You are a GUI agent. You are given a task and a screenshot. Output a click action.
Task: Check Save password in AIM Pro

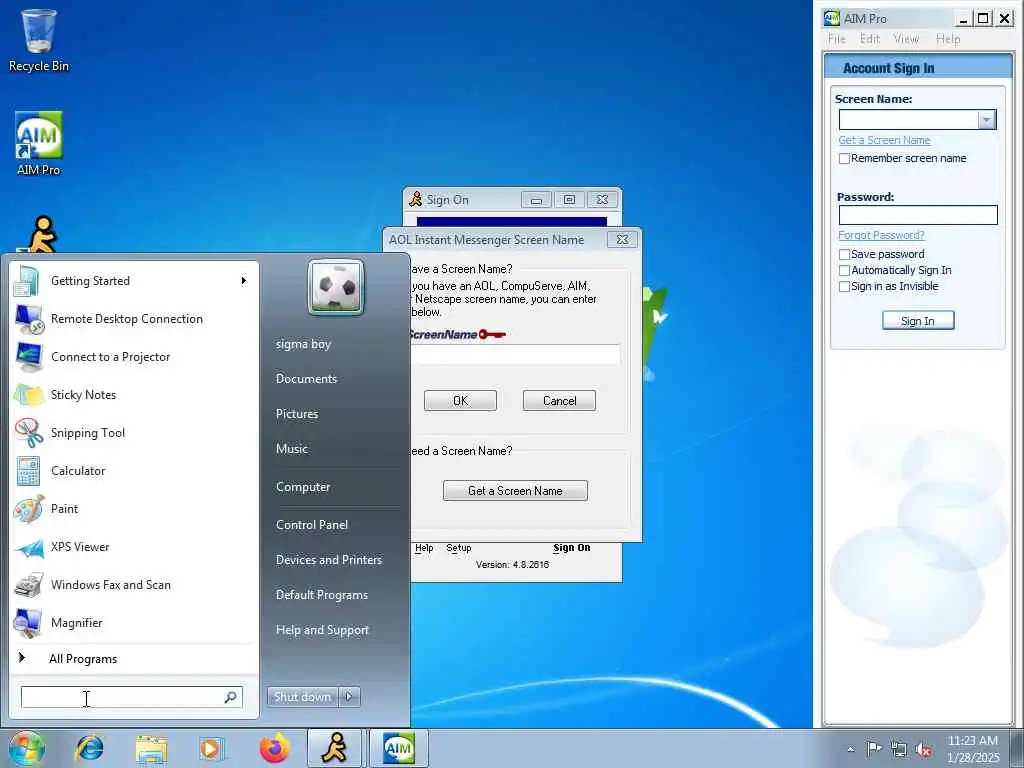(x=844, y=254)
